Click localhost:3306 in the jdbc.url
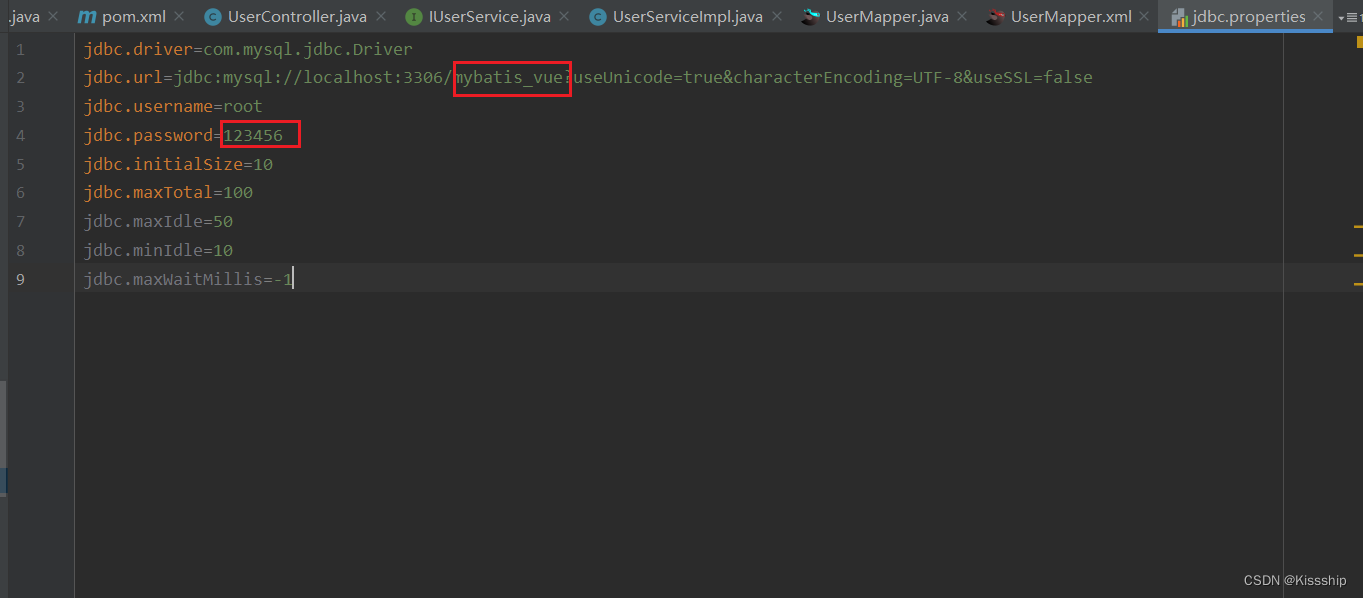Screen dimensions: 1363x598 tap(374, 77)
